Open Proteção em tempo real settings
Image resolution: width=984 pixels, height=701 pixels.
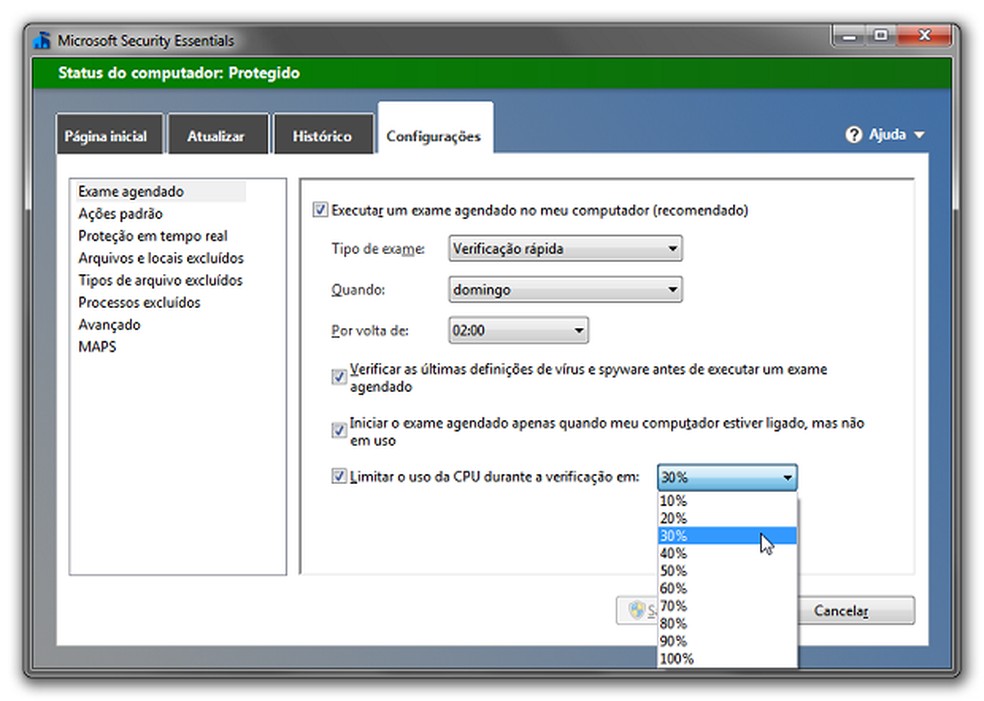(153, 235)
